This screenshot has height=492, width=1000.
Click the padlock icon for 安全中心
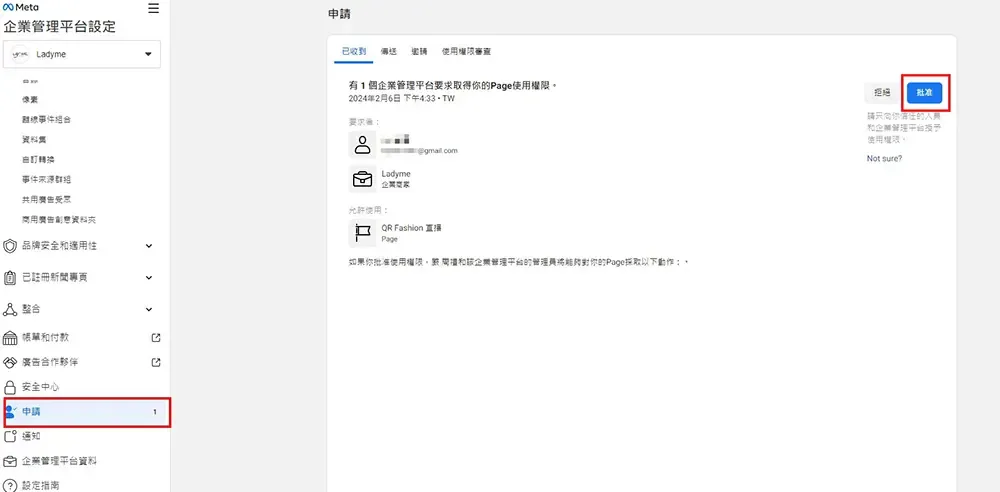[x=10, y=387]
